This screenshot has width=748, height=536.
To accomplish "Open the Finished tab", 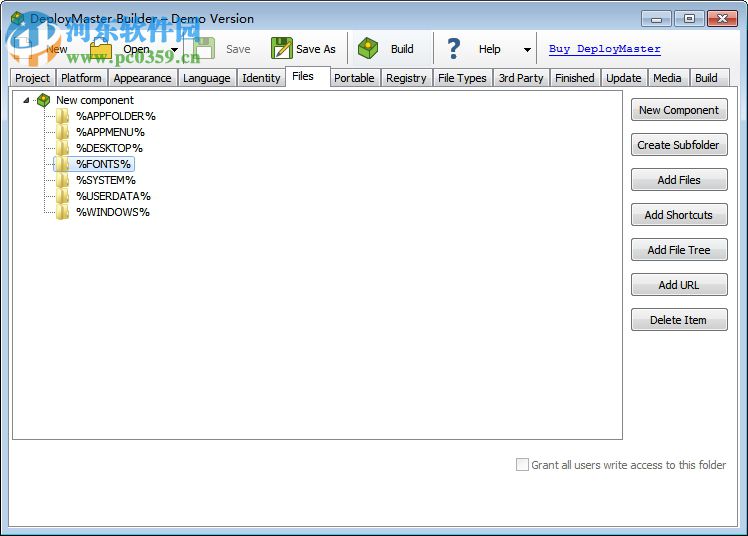I will (575, 78).
